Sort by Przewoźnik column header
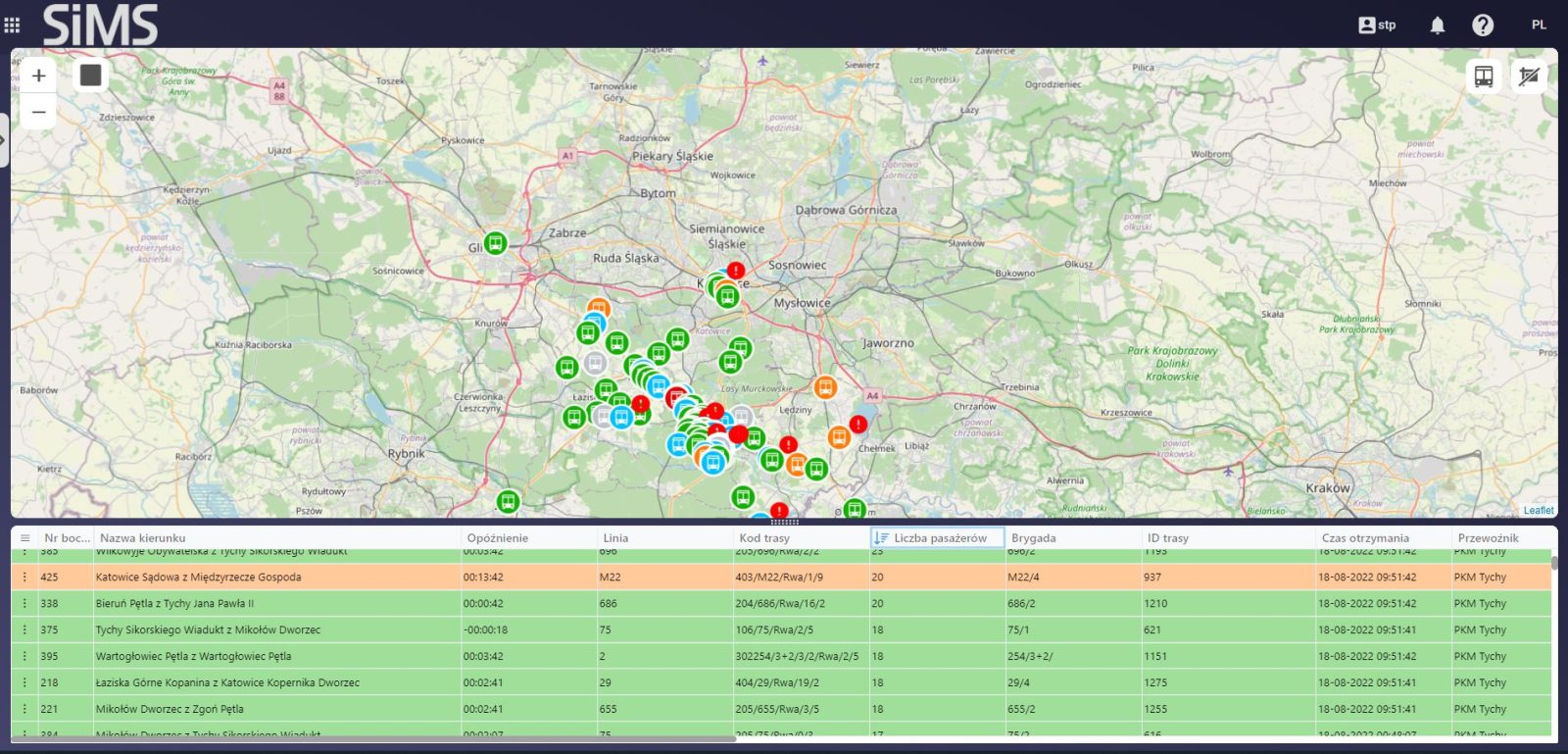Screen dimensions: 1568x754 (1488, 537)
